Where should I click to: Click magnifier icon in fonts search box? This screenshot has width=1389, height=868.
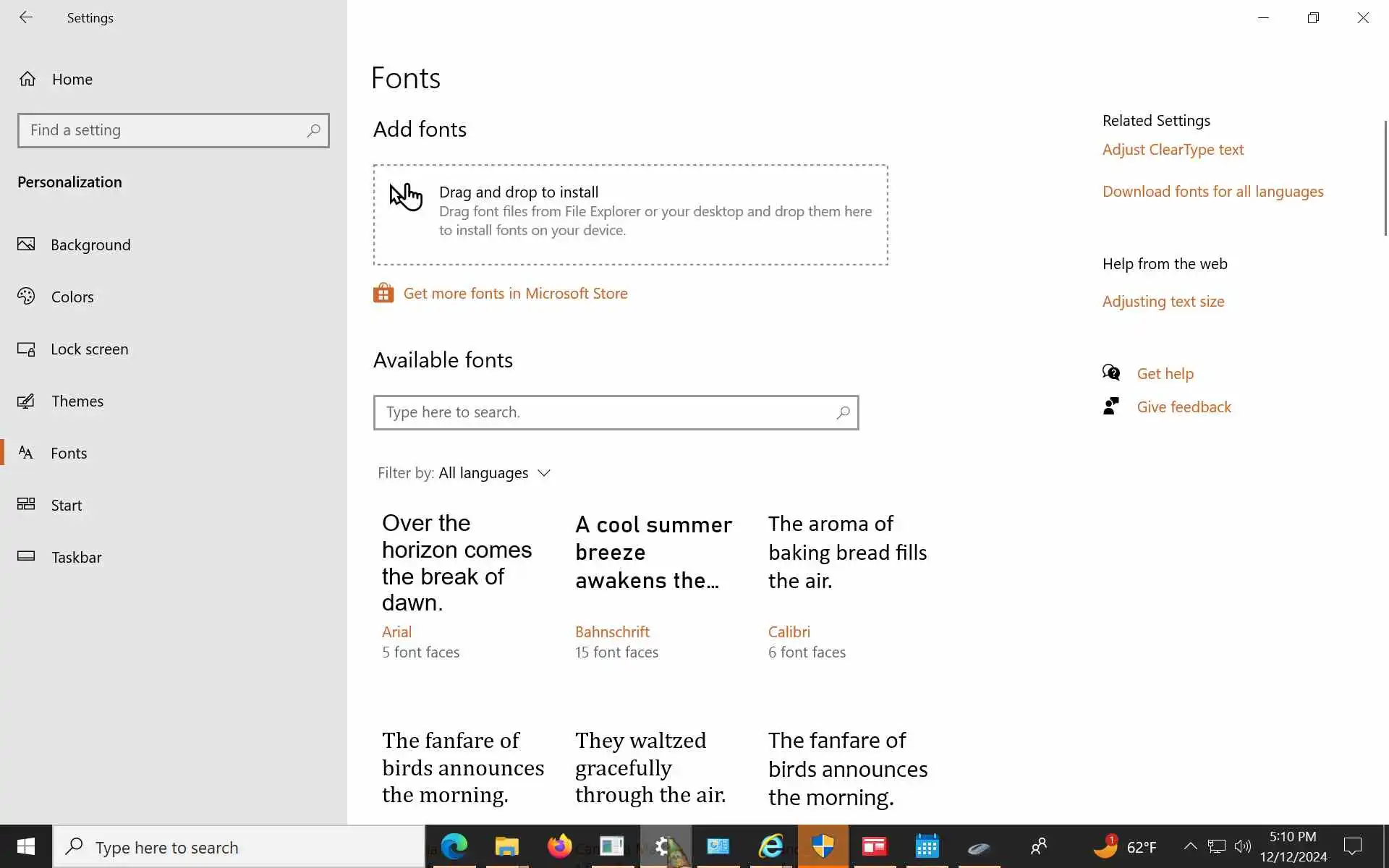pyautogui.click(x=843, y=412)
